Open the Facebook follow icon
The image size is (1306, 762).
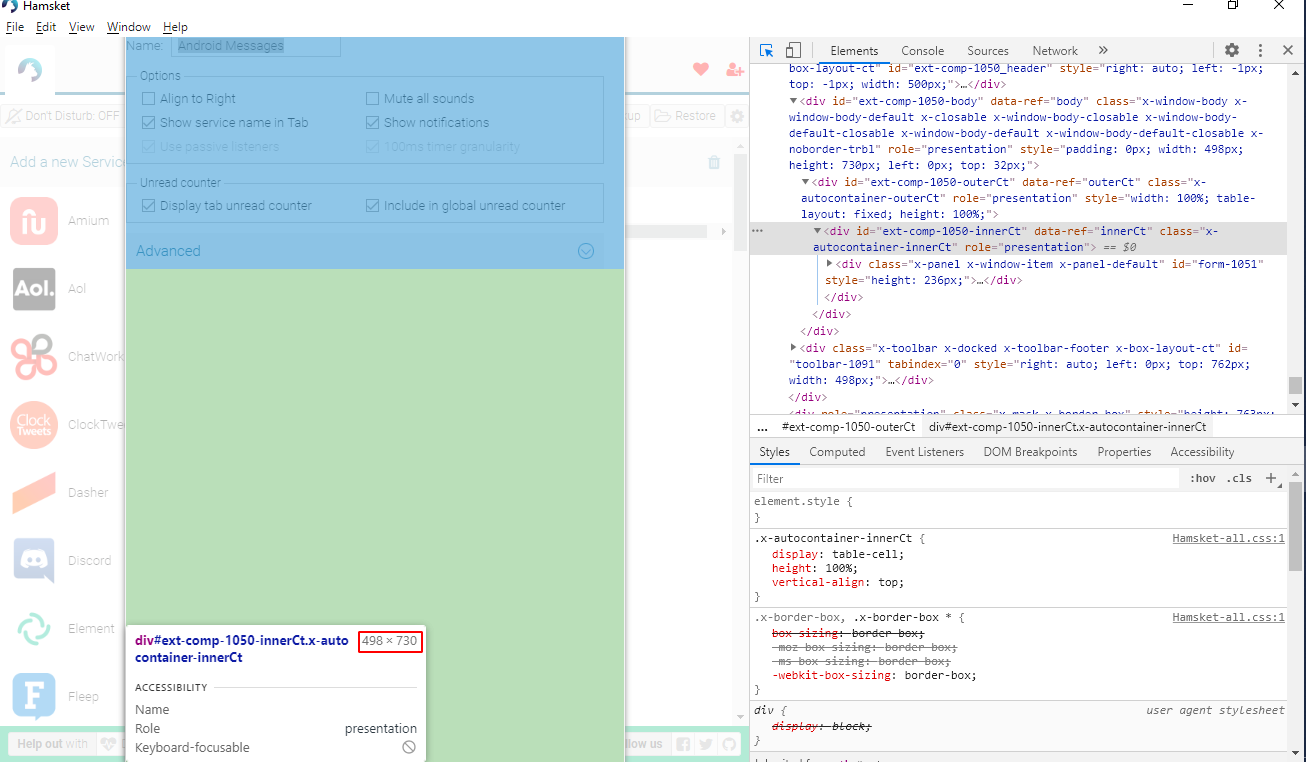[684, 744]
